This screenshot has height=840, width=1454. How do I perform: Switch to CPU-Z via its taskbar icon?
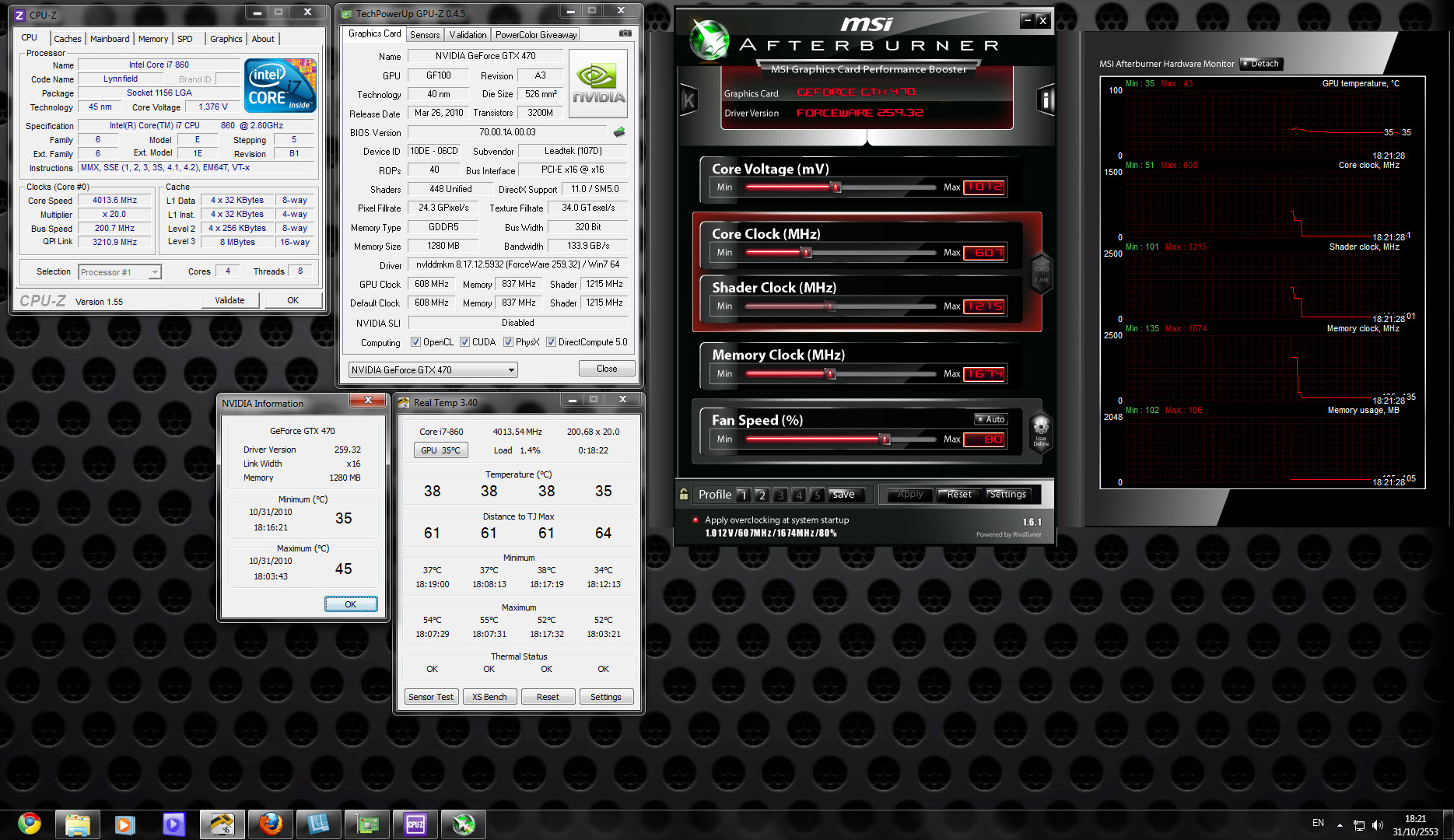click(x=415, y=824)
